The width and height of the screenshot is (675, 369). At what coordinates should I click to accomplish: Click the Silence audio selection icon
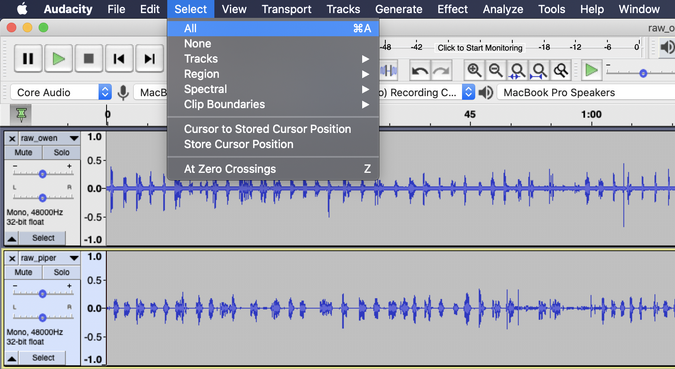coord(388,71)
